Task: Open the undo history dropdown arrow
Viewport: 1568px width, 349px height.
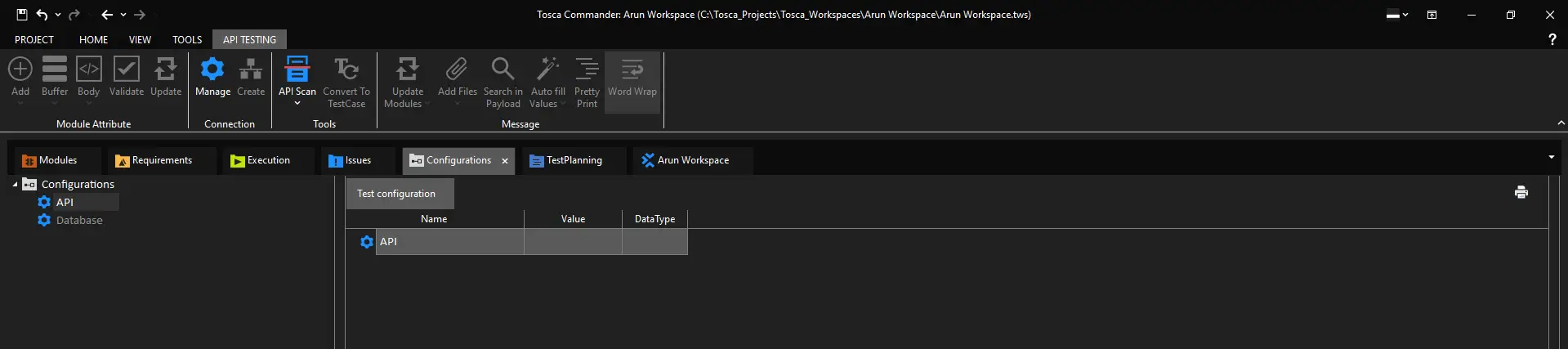Action: (x=58, y=15)
